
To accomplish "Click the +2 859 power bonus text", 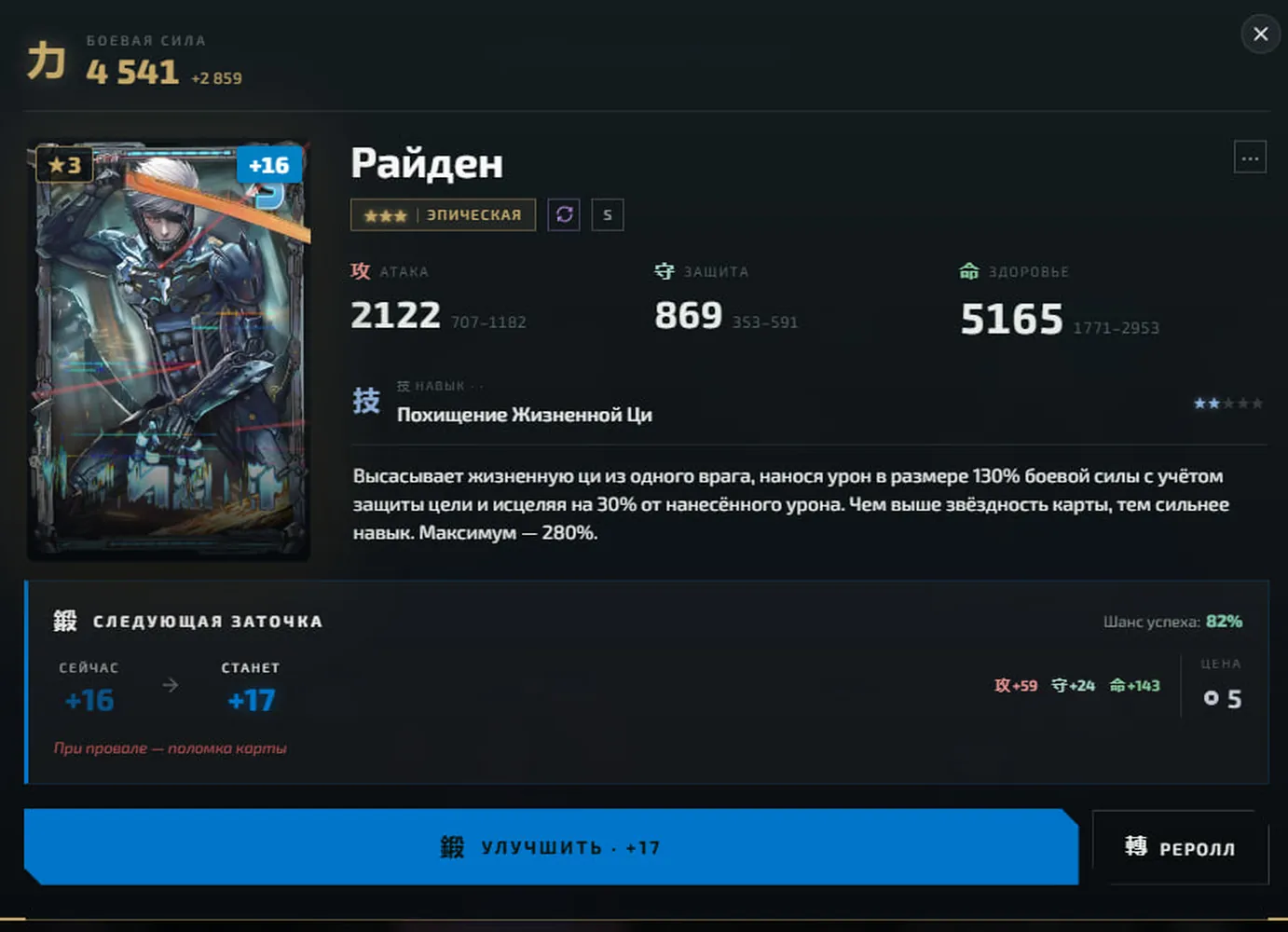I will tap(216, 78).
